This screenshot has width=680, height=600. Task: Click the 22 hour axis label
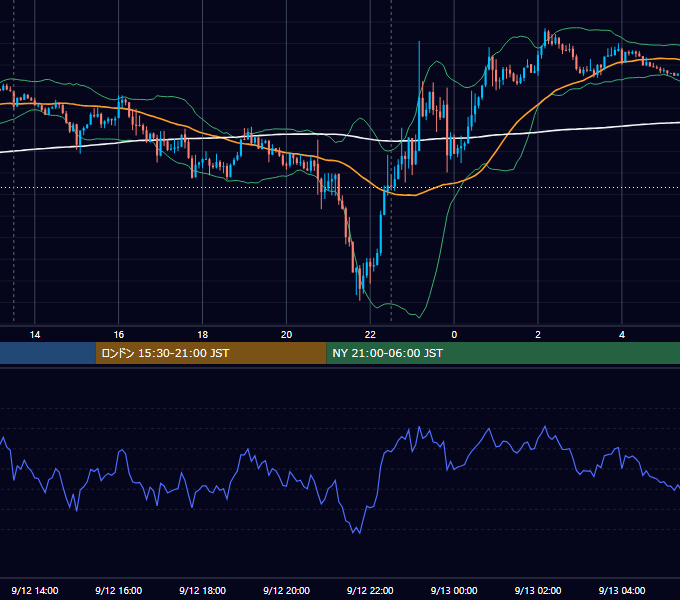pos(370,335)
